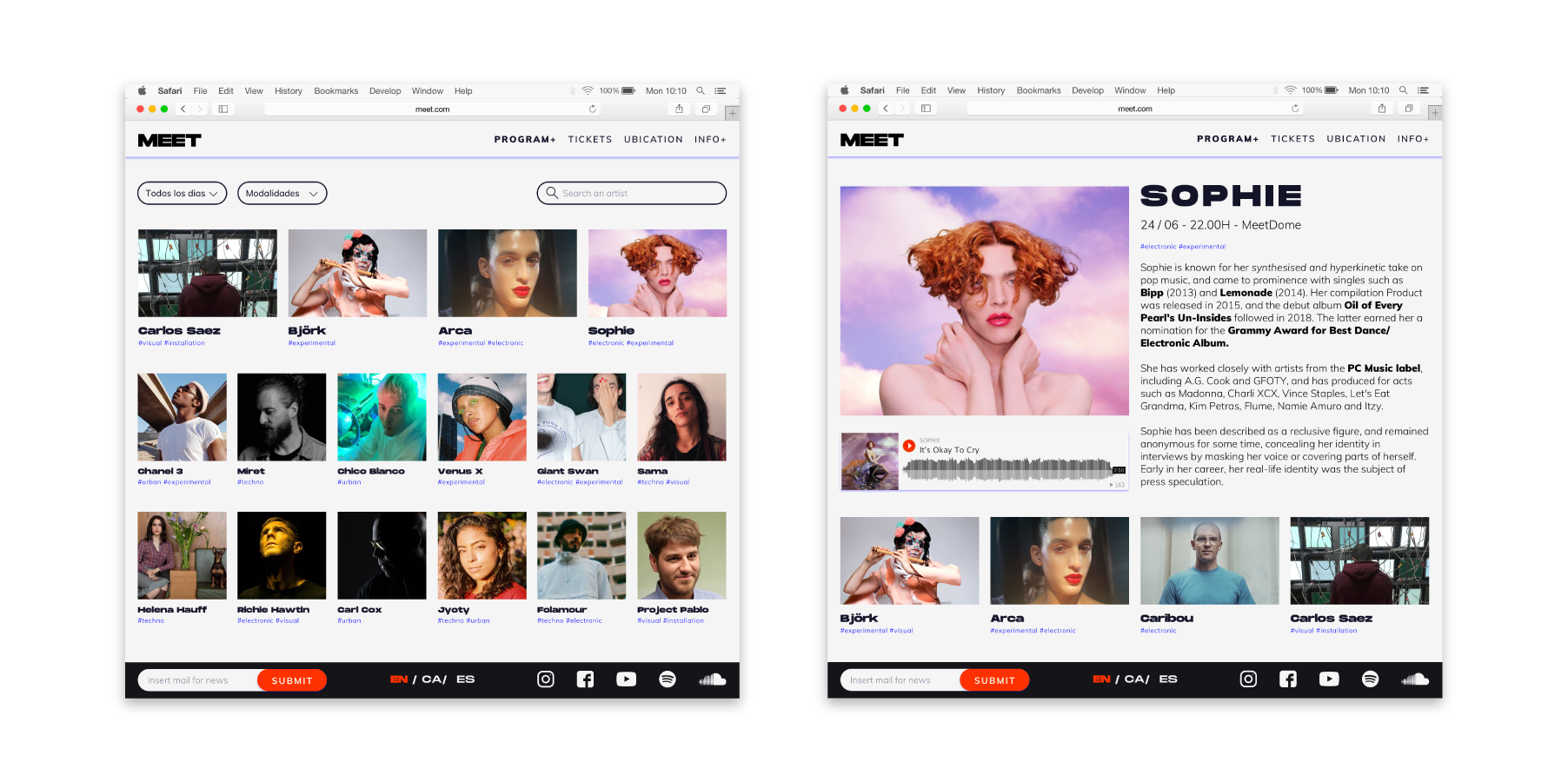Viewport: 1568px width, 782px height.
Task: Open UBICATION in left window navigation
Action: (654, 139)
